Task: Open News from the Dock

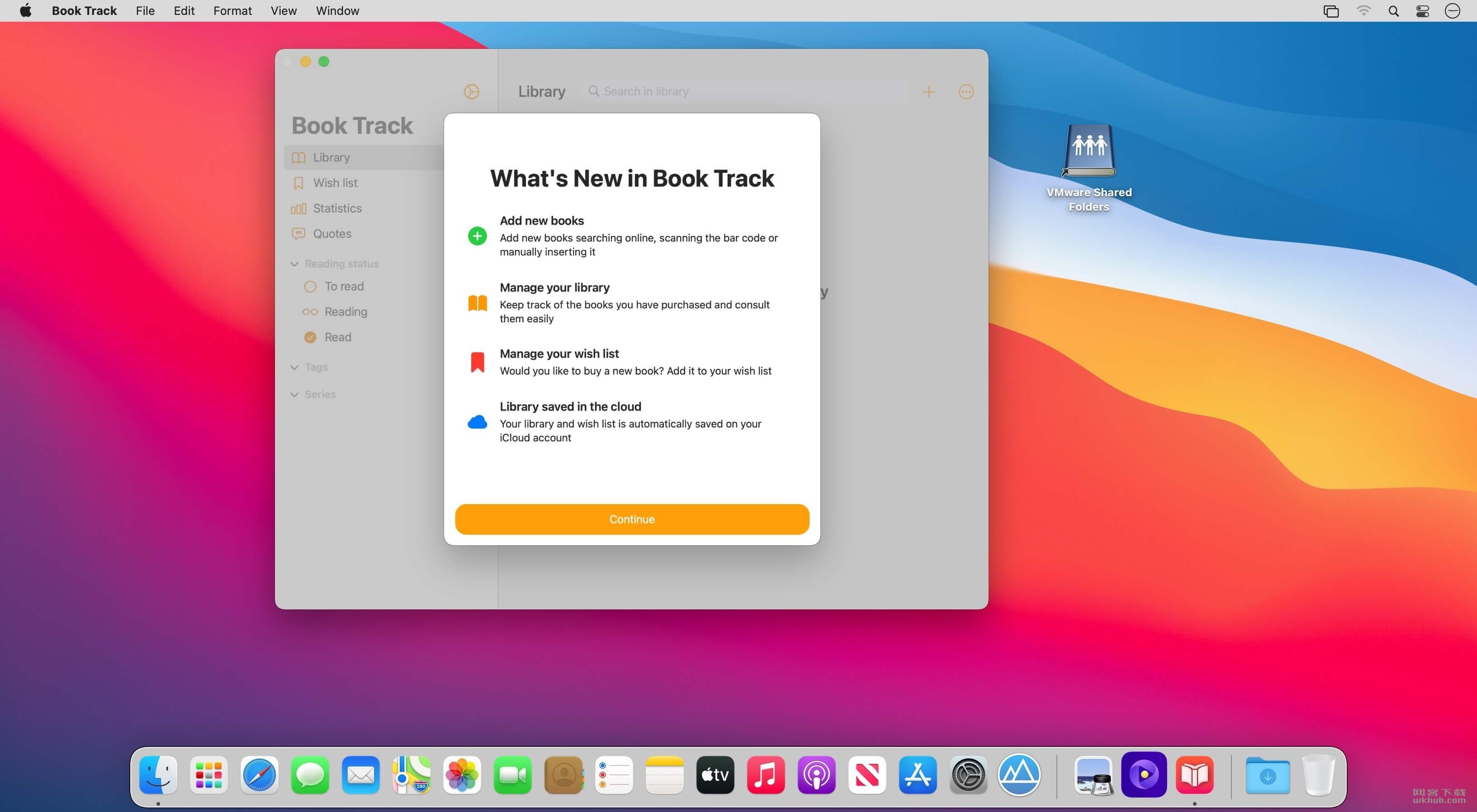Action: click(867, 775)
